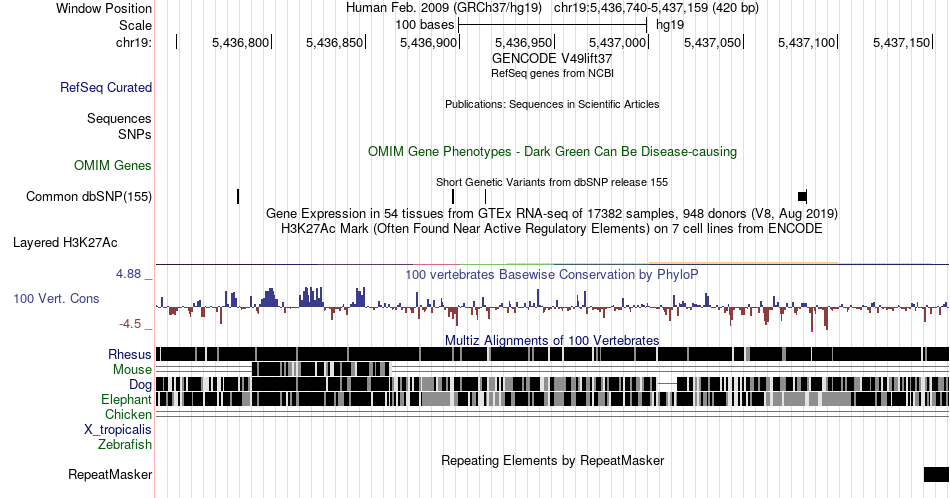This screenshot has width=950, height=498.
Task: Click the RepeatMasker black repeat block
Action: point(936,474)
